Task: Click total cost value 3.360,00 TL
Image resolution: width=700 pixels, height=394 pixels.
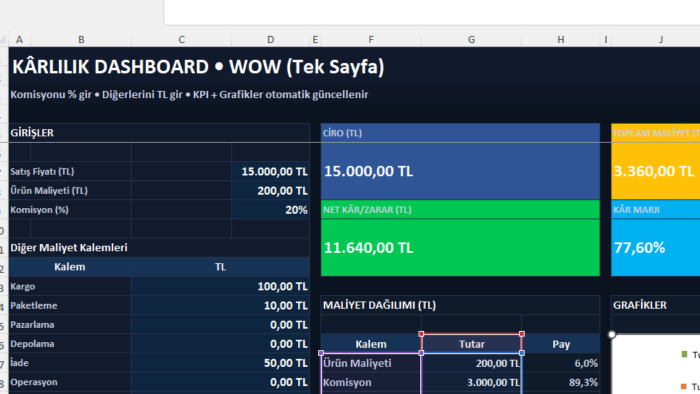Action: click(x=654, y=171)
